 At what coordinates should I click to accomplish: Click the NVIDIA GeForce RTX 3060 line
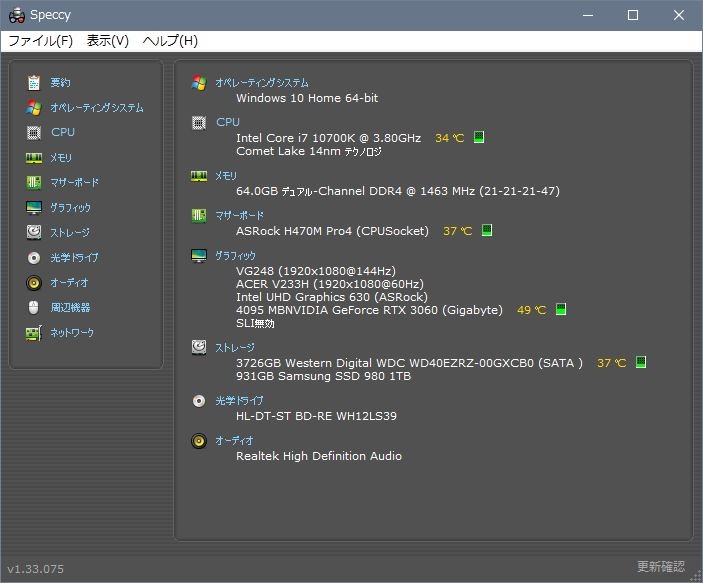[369, 310]
